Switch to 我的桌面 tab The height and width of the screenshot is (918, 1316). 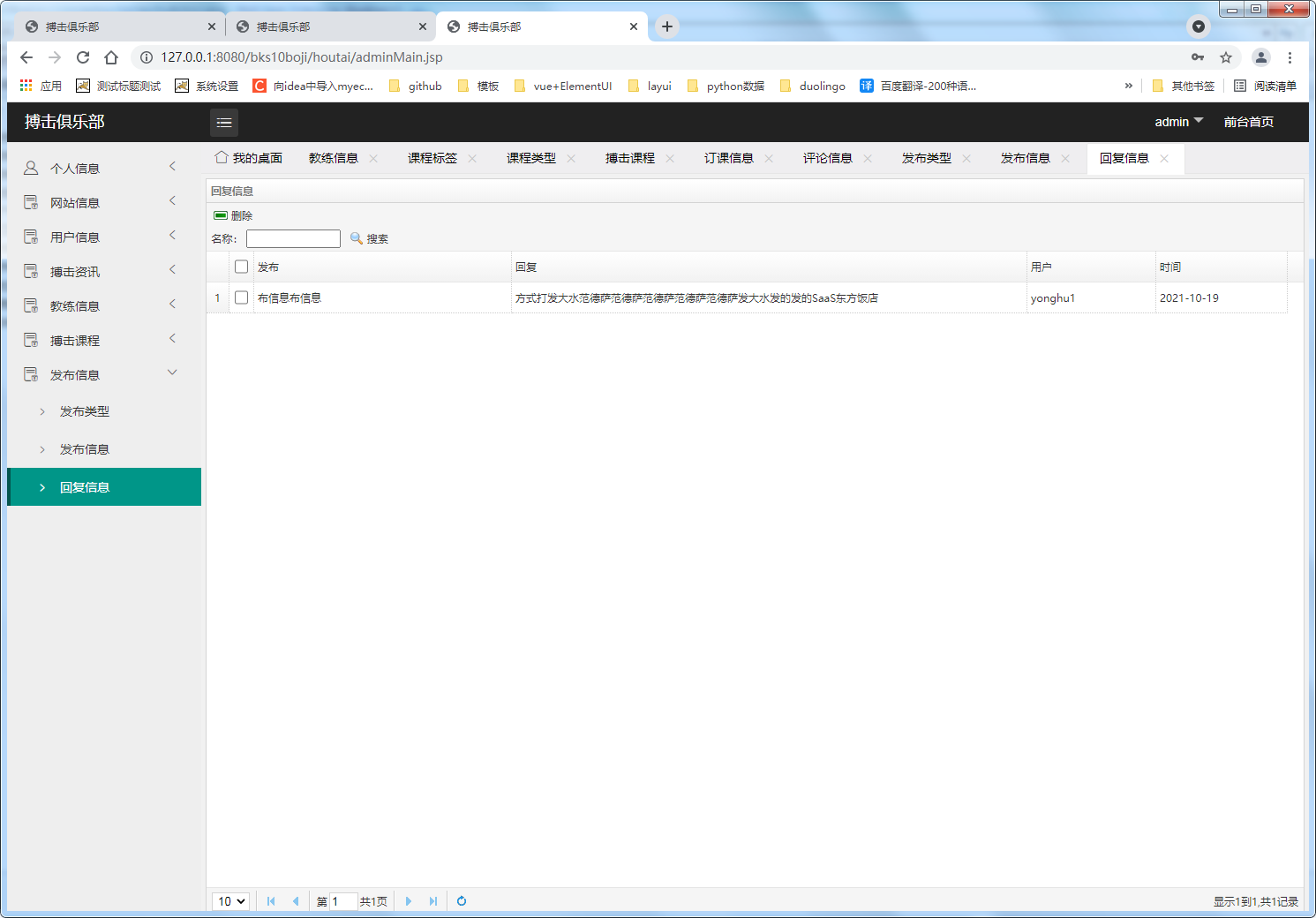point(249,158)
